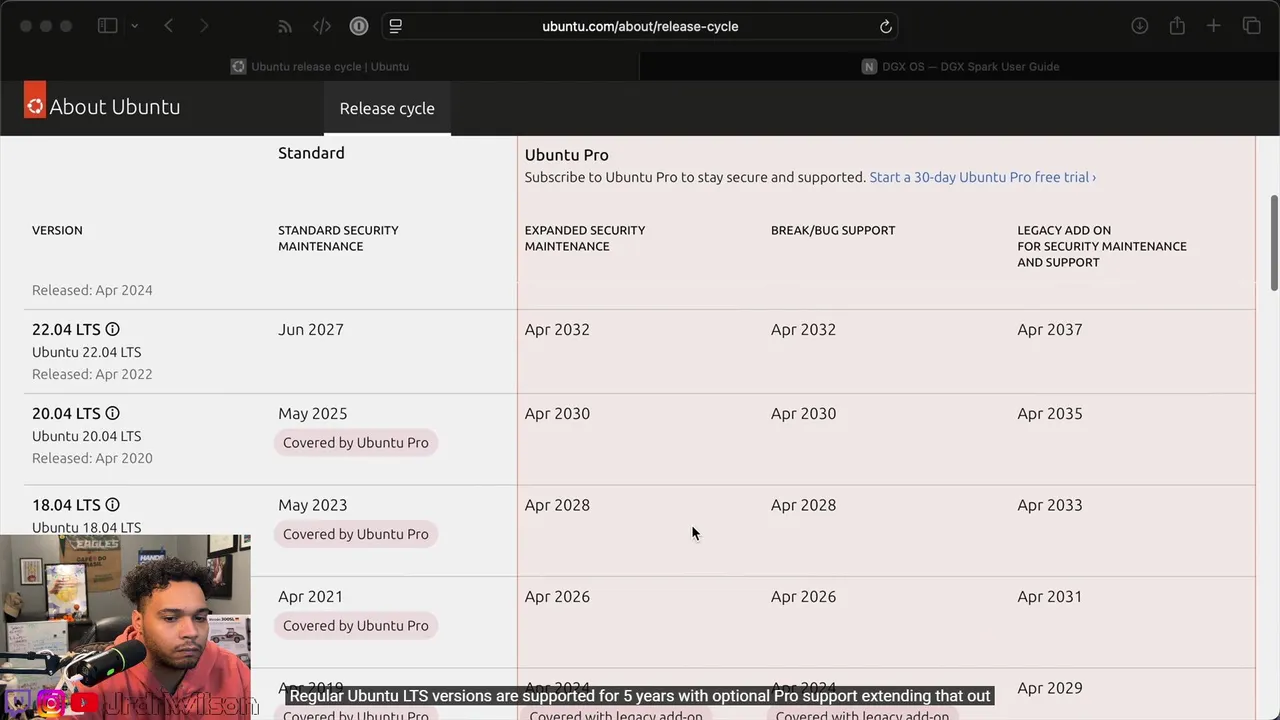Click the RSS feed toolbar icon
This screenshot has height=720, width=1280.
coord(285,26)
